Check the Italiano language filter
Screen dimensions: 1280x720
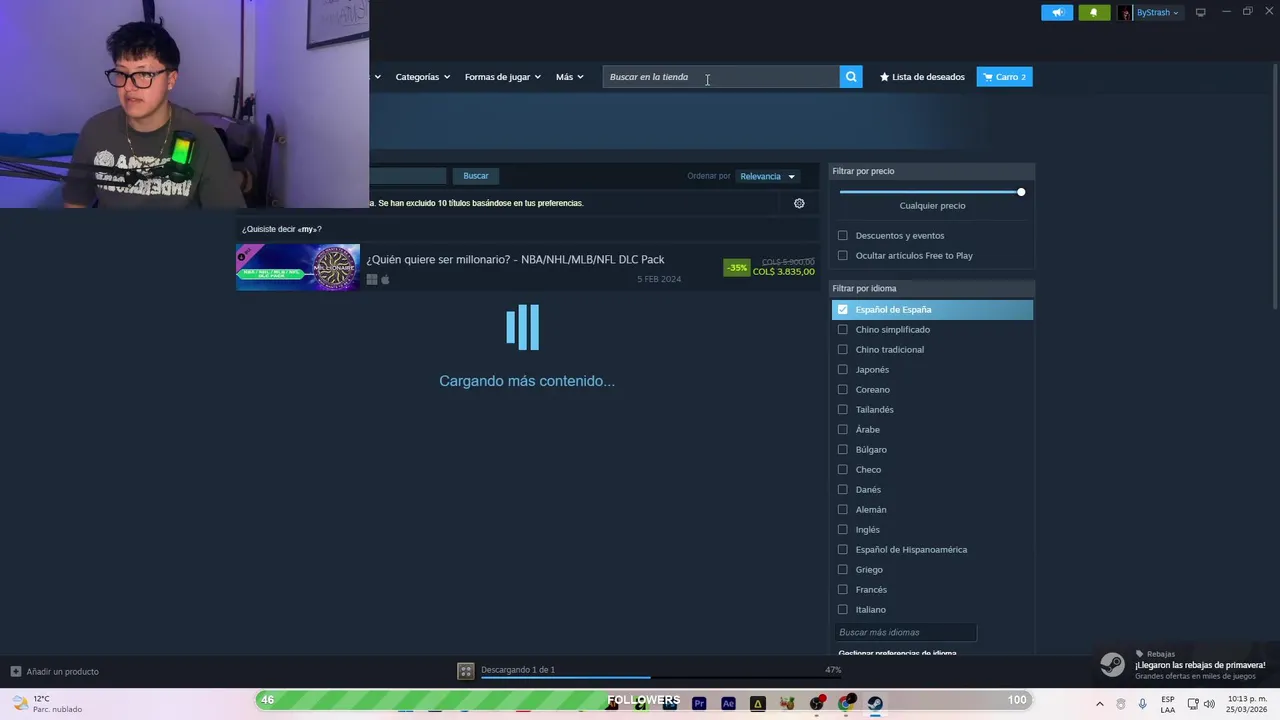(x=843, y=609)
